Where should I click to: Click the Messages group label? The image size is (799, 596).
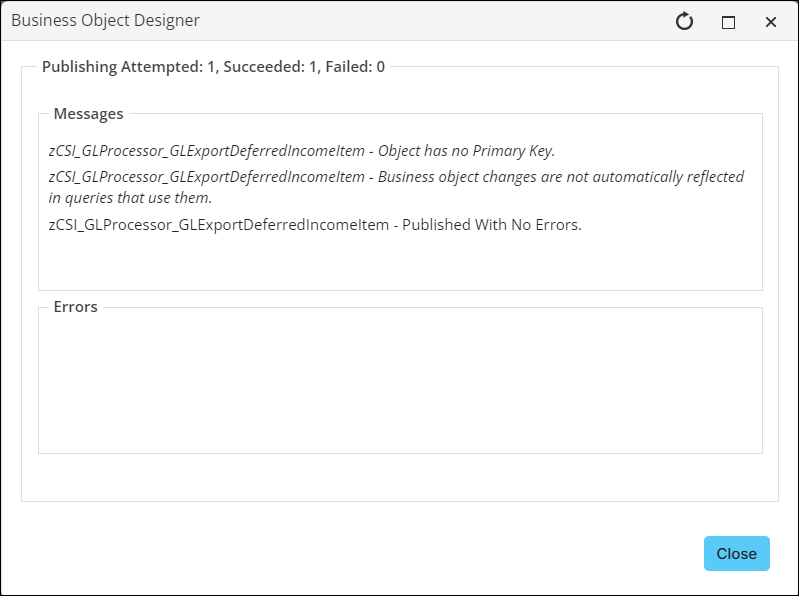[88, 114]
